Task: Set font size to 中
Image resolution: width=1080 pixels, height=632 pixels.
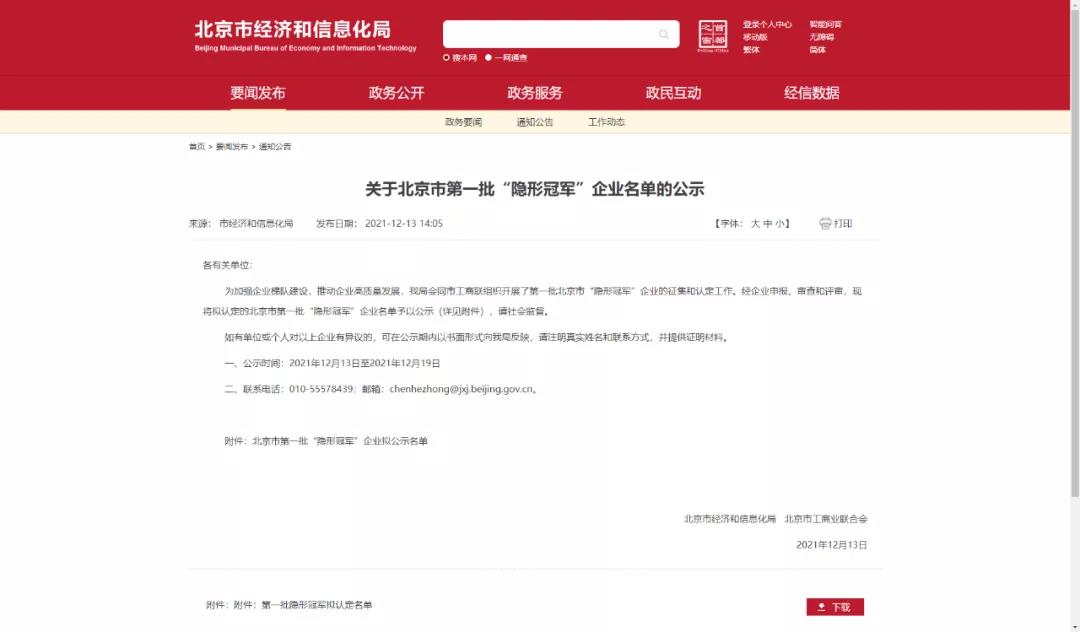Action: pyautogui.click(x=767, y=224)
